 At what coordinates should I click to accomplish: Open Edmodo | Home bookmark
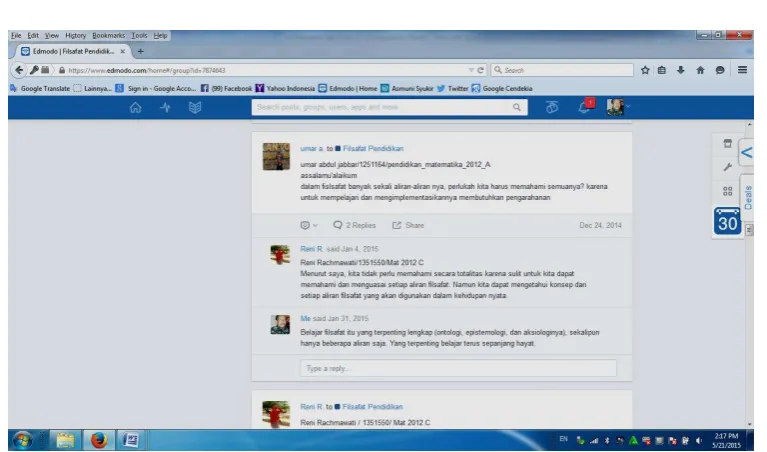coord(348,89)
